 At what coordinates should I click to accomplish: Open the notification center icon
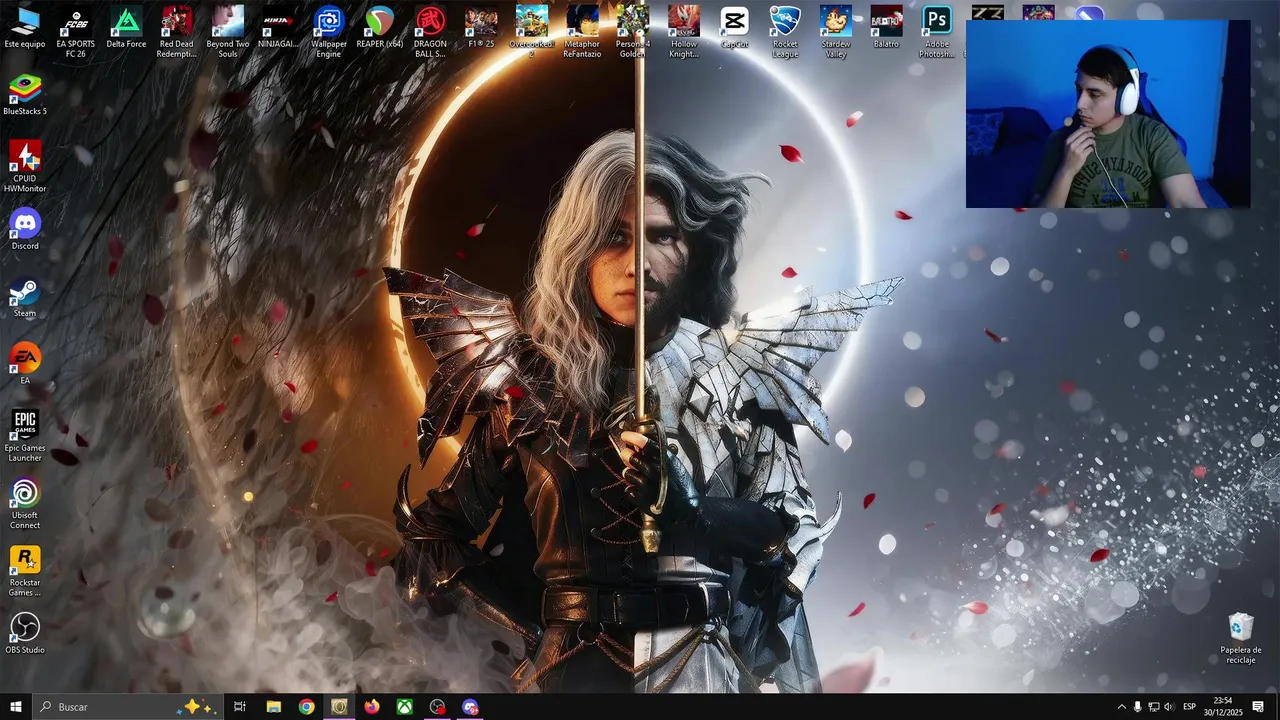pyautogui.click(x=1258, y=707)
